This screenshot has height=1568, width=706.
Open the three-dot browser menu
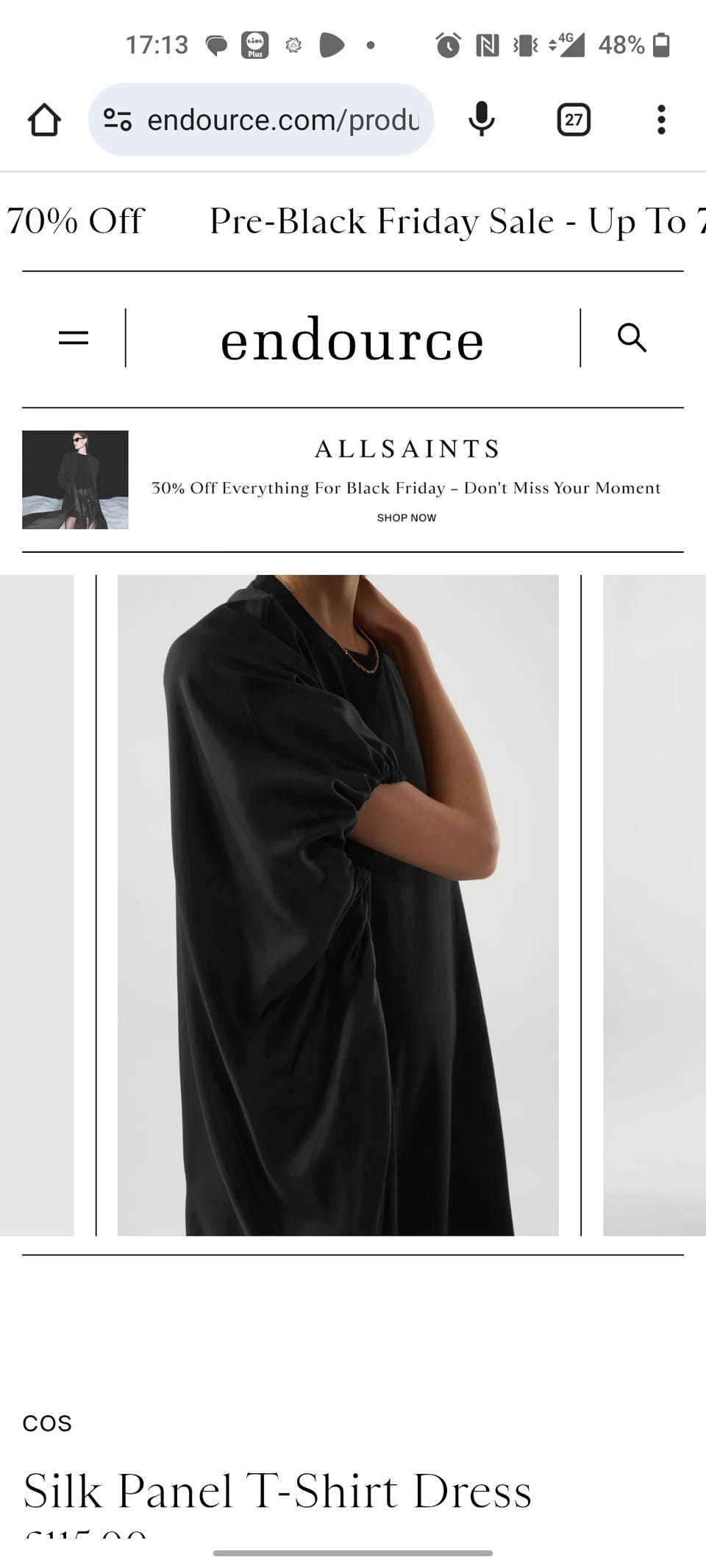click(661, 119)
